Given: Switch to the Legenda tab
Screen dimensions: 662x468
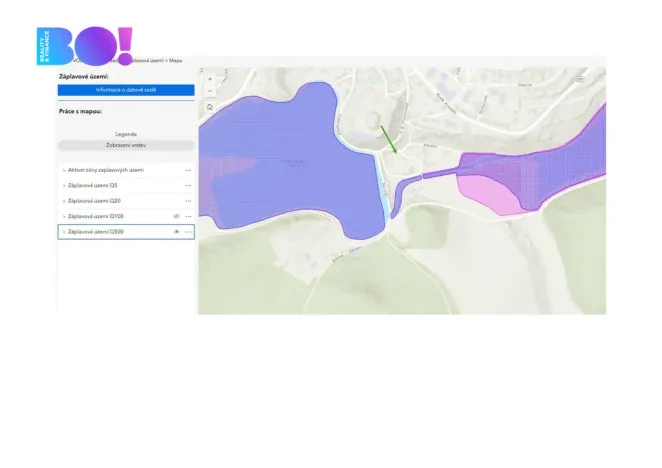Looking at the screenshot, I should click(126, 134).
